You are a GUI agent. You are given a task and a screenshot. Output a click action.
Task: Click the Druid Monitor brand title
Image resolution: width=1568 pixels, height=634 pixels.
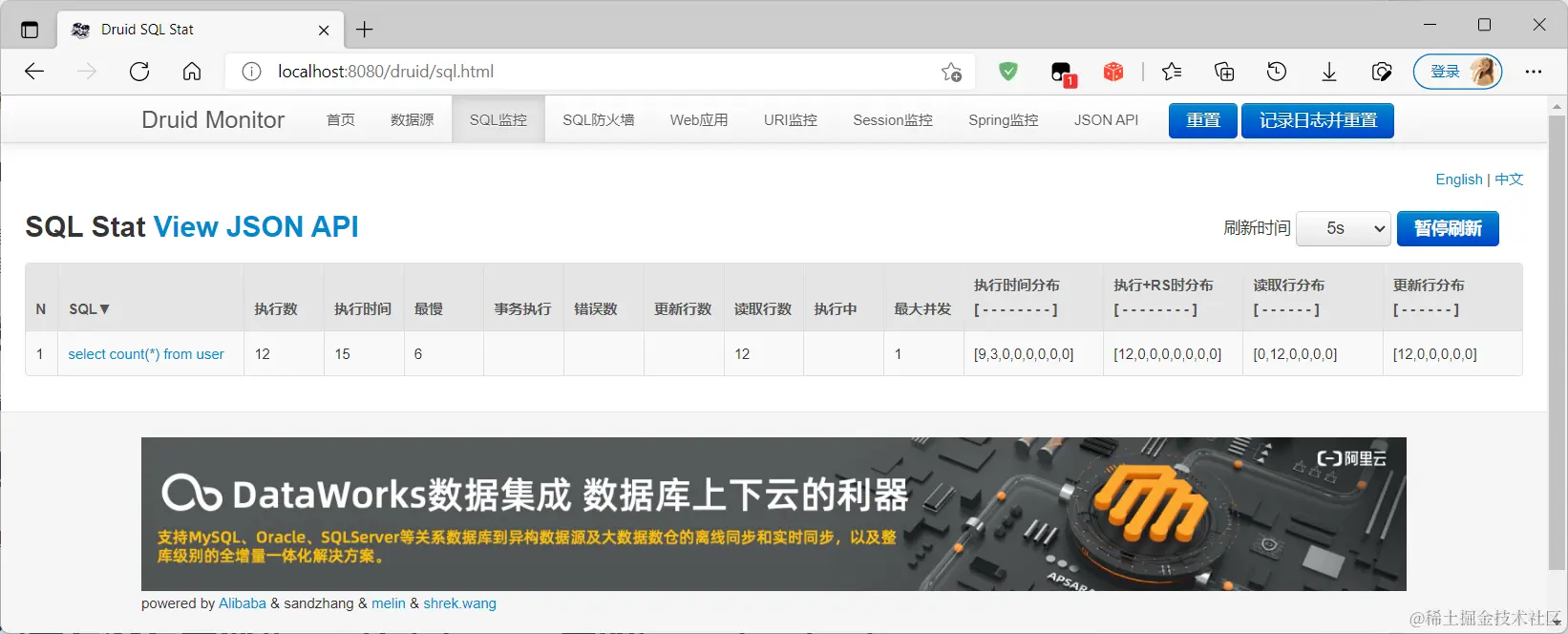coord(213,119)
